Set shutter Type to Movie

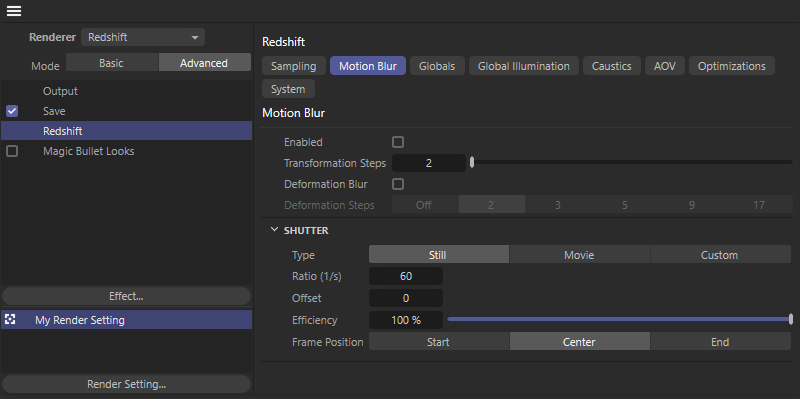click(579, 255)
